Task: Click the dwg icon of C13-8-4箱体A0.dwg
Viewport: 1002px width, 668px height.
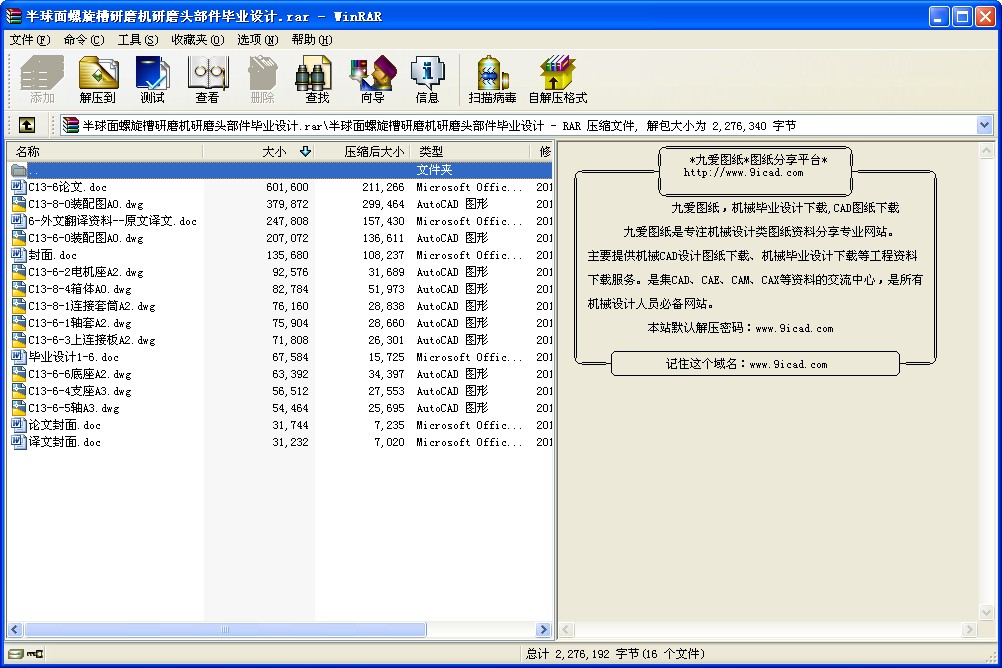Action: click(x=19, y=289)
